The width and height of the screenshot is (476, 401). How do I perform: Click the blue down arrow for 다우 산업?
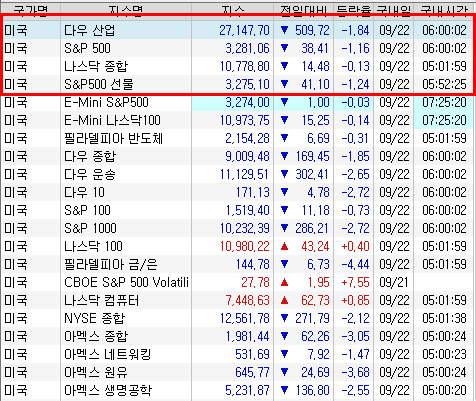point(284,30)
